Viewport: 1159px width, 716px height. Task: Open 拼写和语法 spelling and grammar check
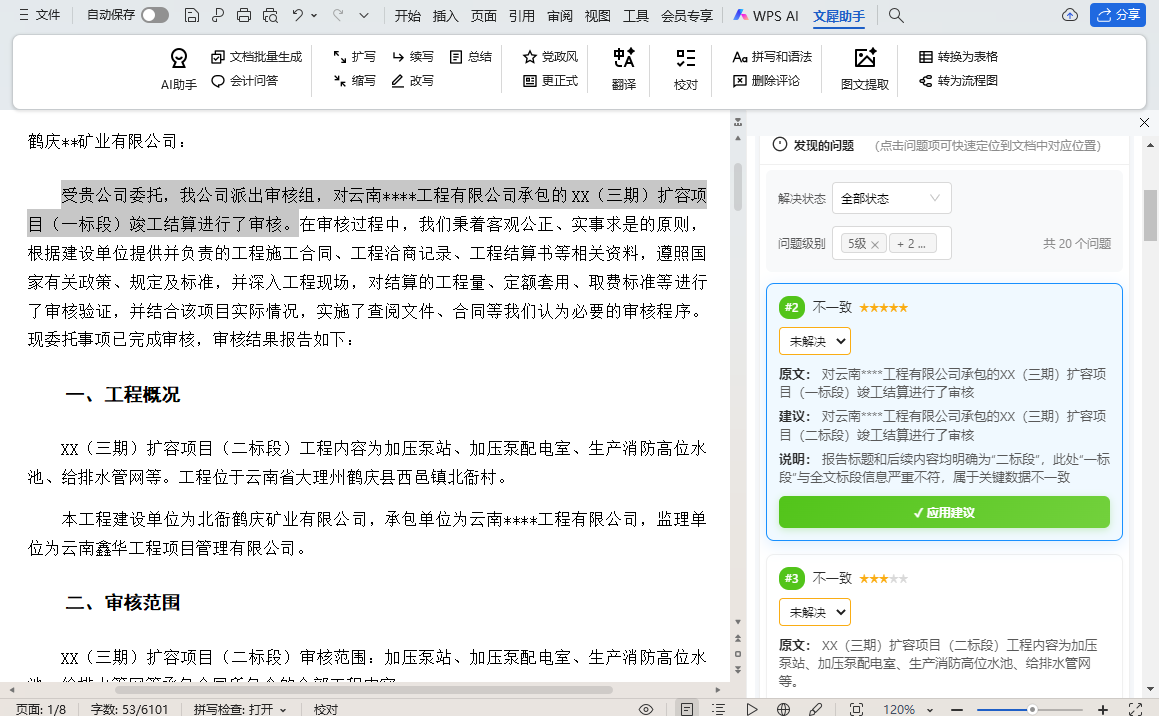[771, 57]
